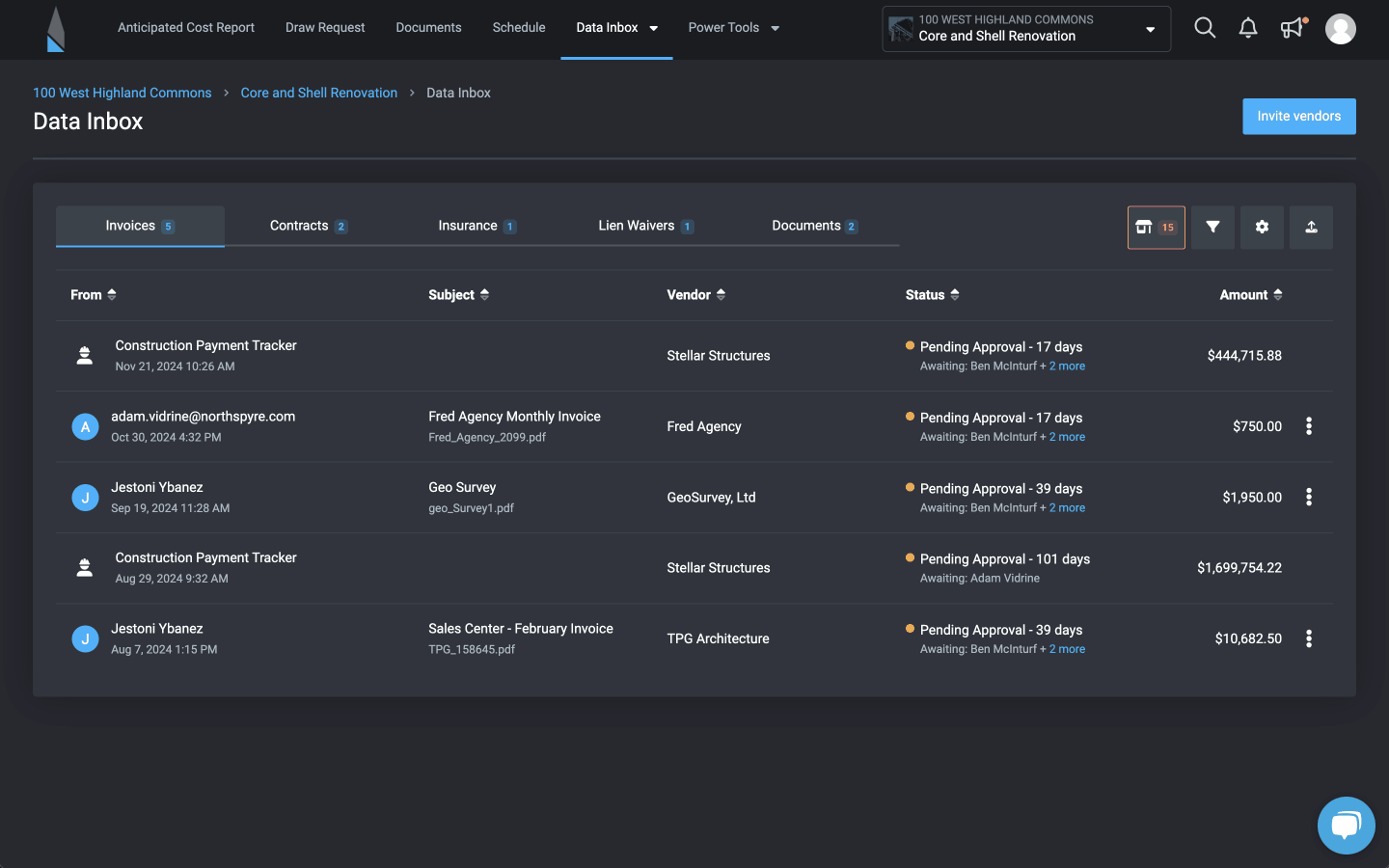1389x868 pixels.
Task: Click the Invite vendors button
Action: point(1299,117)
